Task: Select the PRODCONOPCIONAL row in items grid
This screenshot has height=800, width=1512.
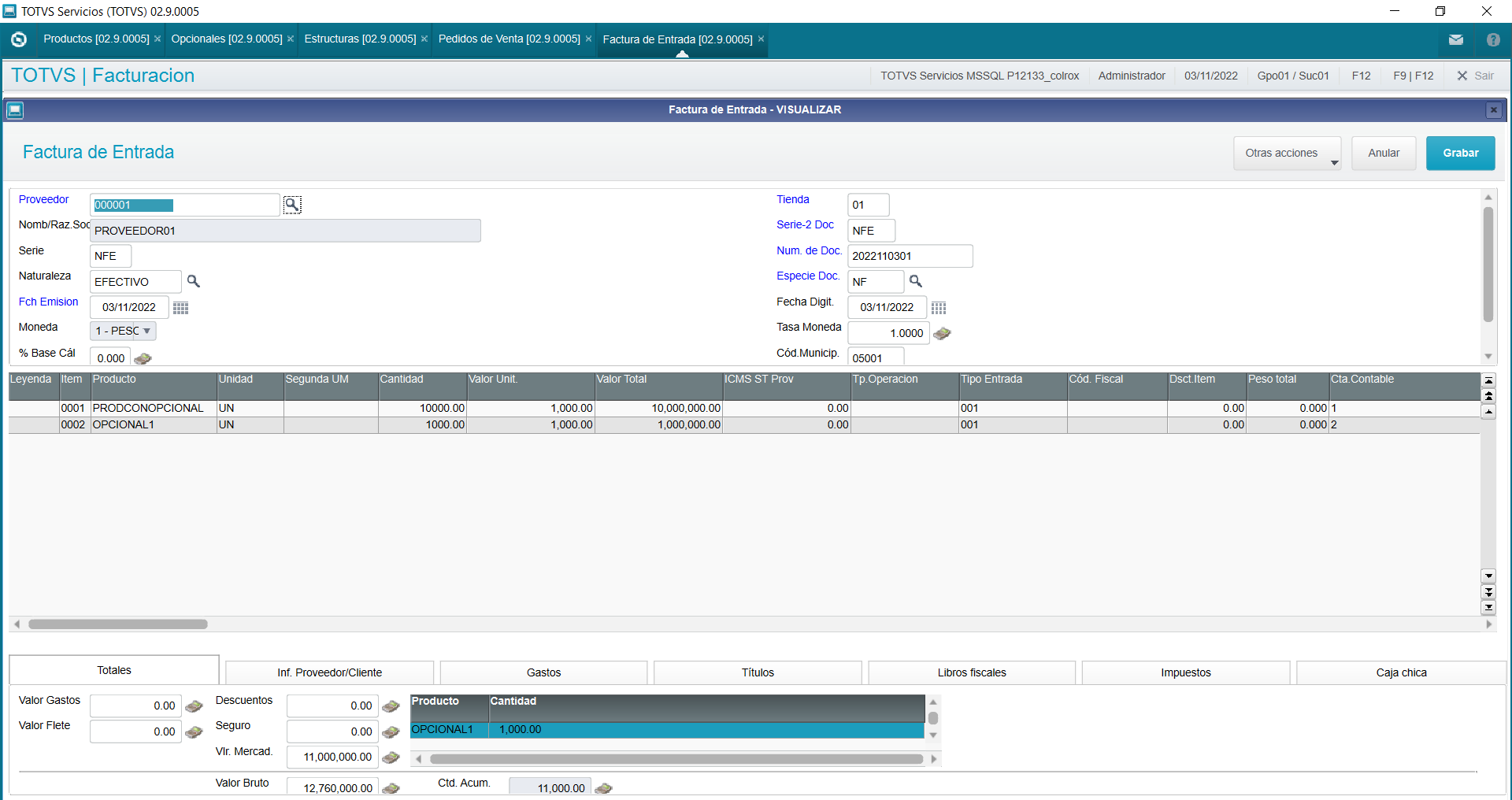Action: pyautogui.click(x=744, y=409)
